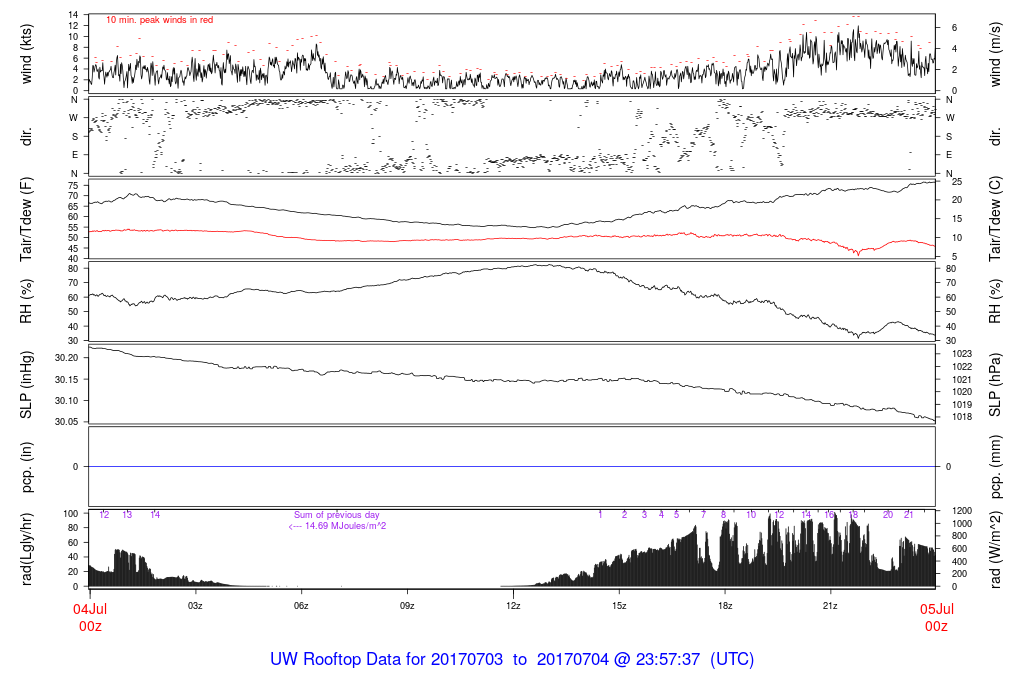Select the 'Sum of previous day' annotation
1024x700 pixels.
click(x=336, y=515)
